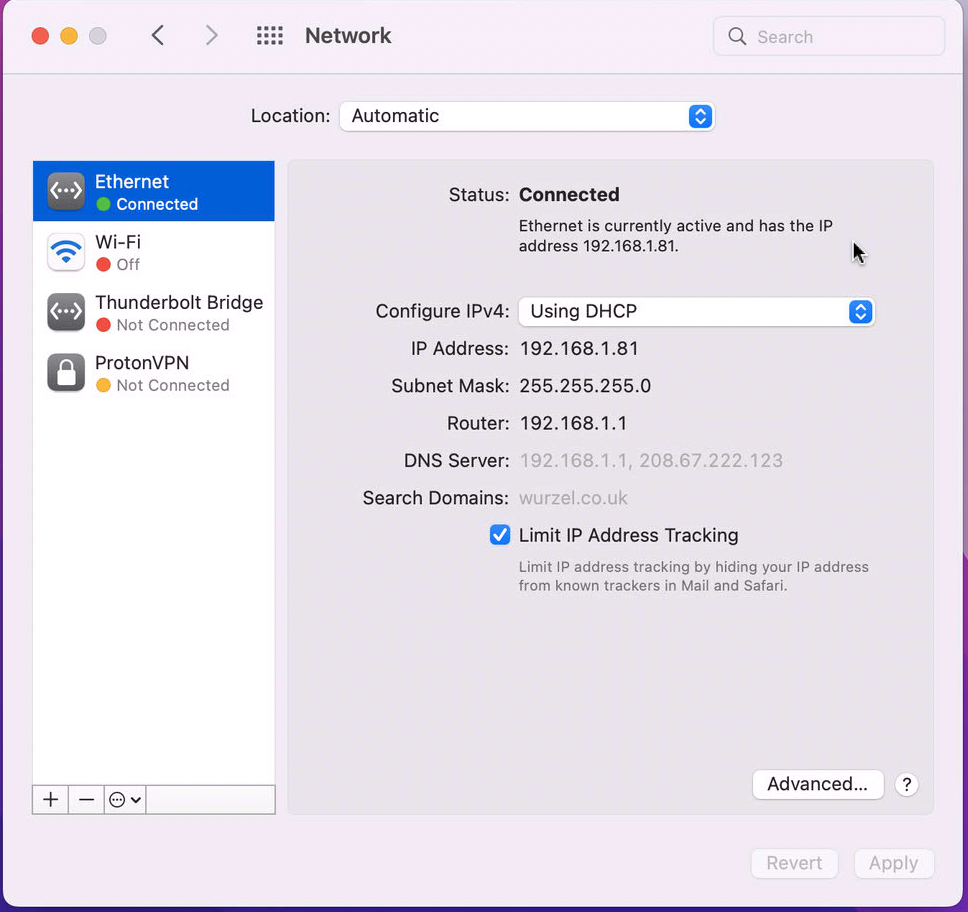Disable Limit IP Address Tracking checkbox
Screen dimensions: 968x912
[x=500, y=535]
